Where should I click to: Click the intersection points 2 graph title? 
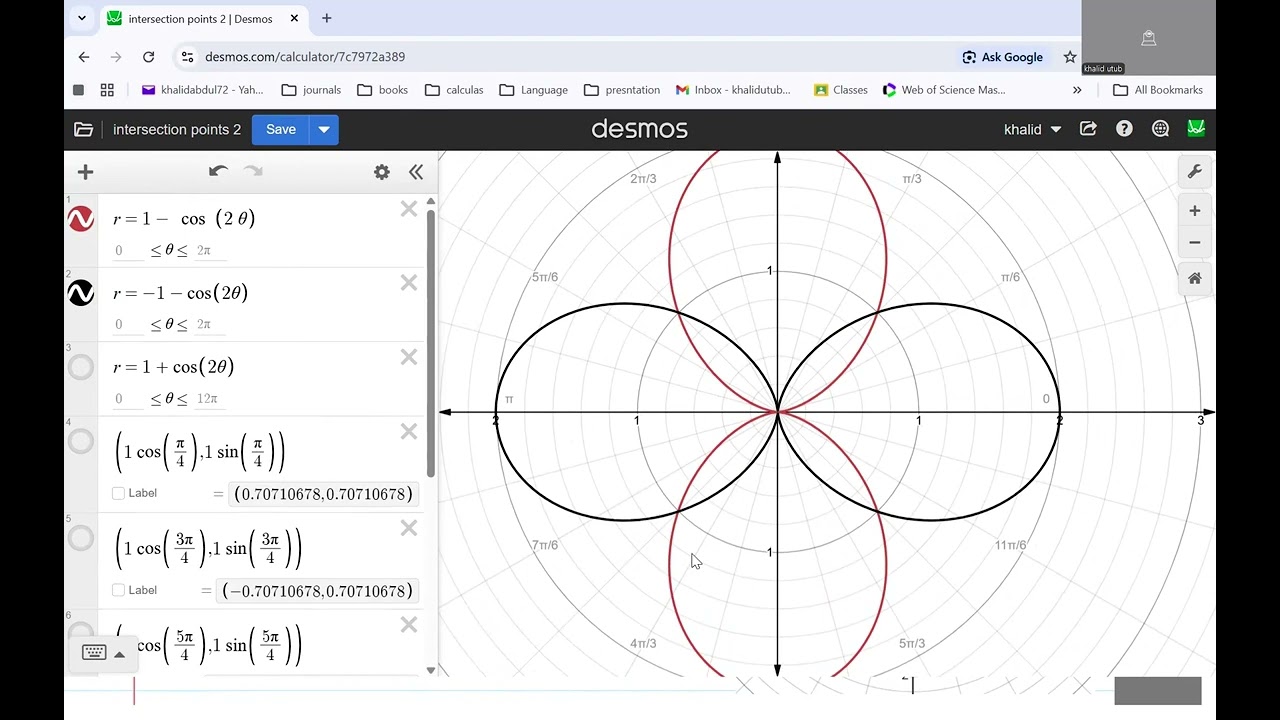pos(177,130)
